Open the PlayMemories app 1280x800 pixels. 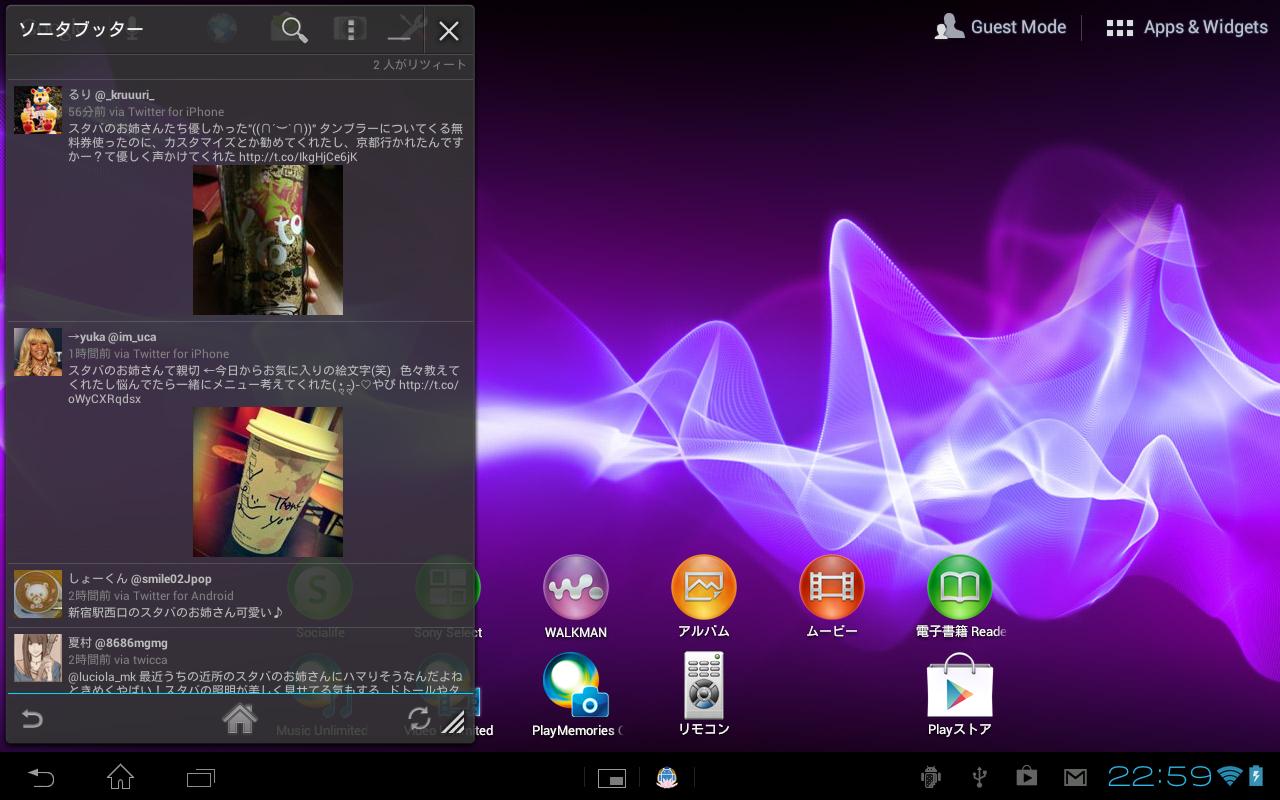pyautogui.click(x=576, y=695)
